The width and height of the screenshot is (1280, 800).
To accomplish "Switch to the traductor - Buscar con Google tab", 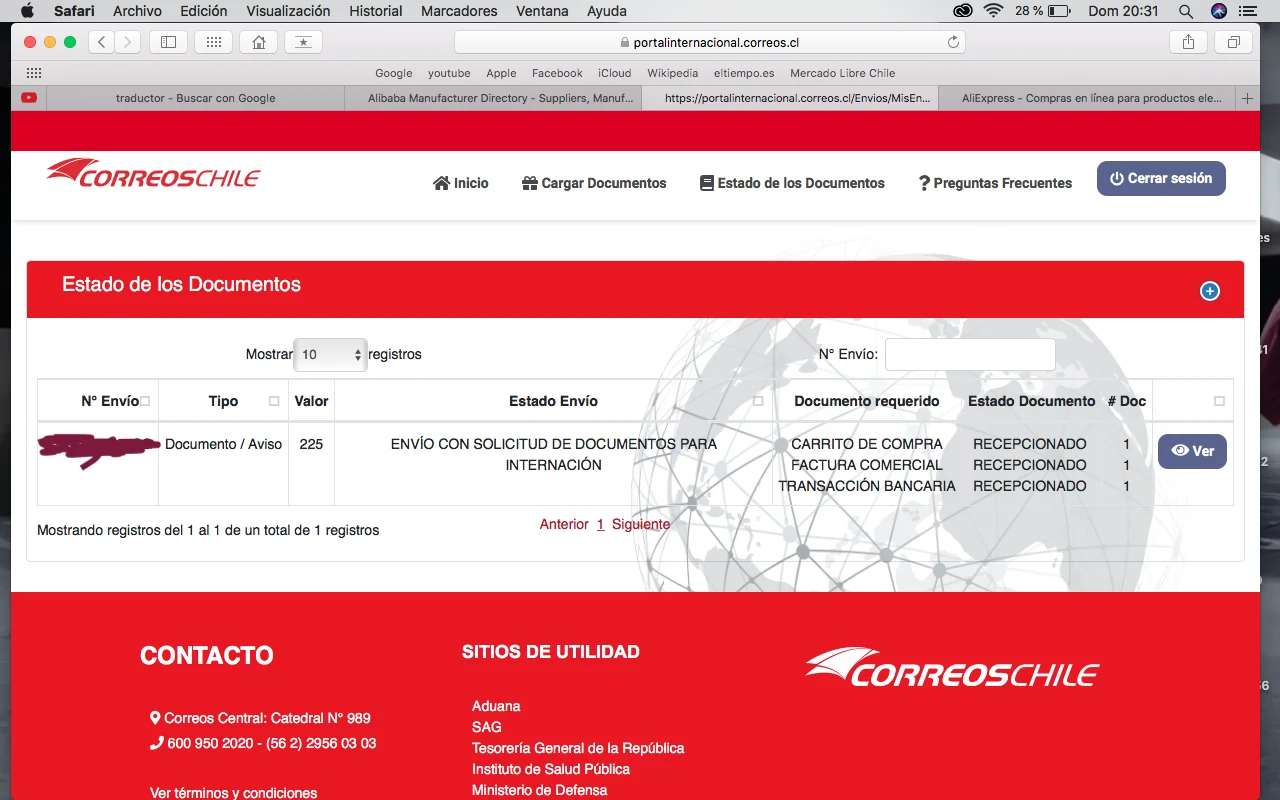I will pyautogui.click(x=195, y=98).
